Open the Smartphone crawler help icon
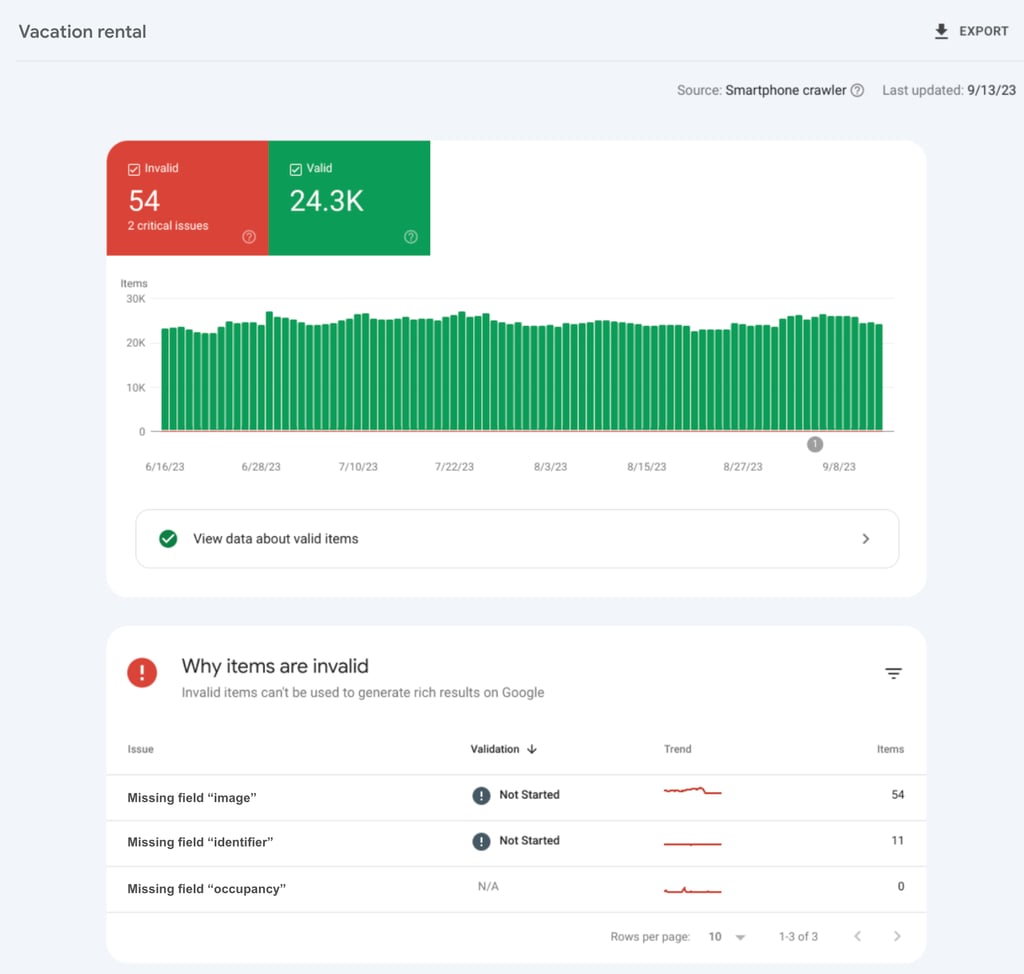 click(x=857, y=90)
